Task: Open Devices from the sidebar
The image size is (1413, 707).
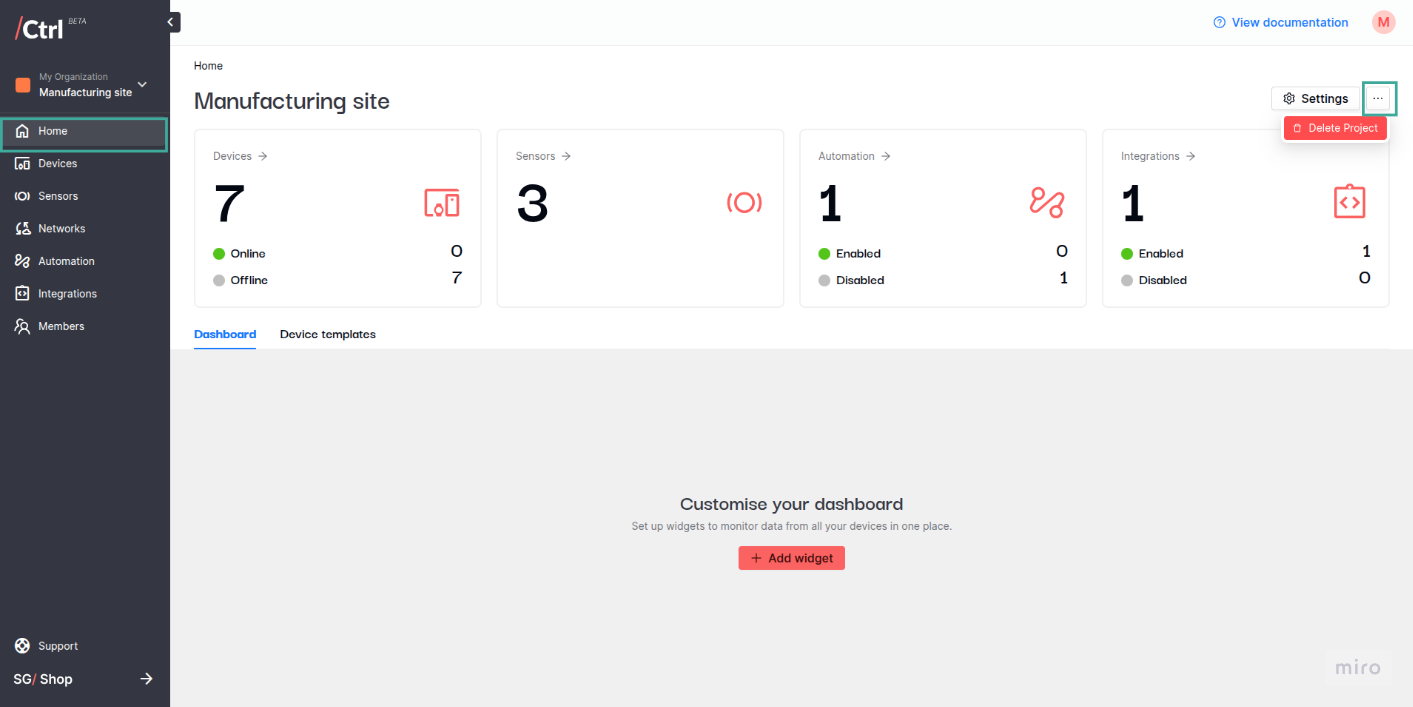Action: pos(57,163)
